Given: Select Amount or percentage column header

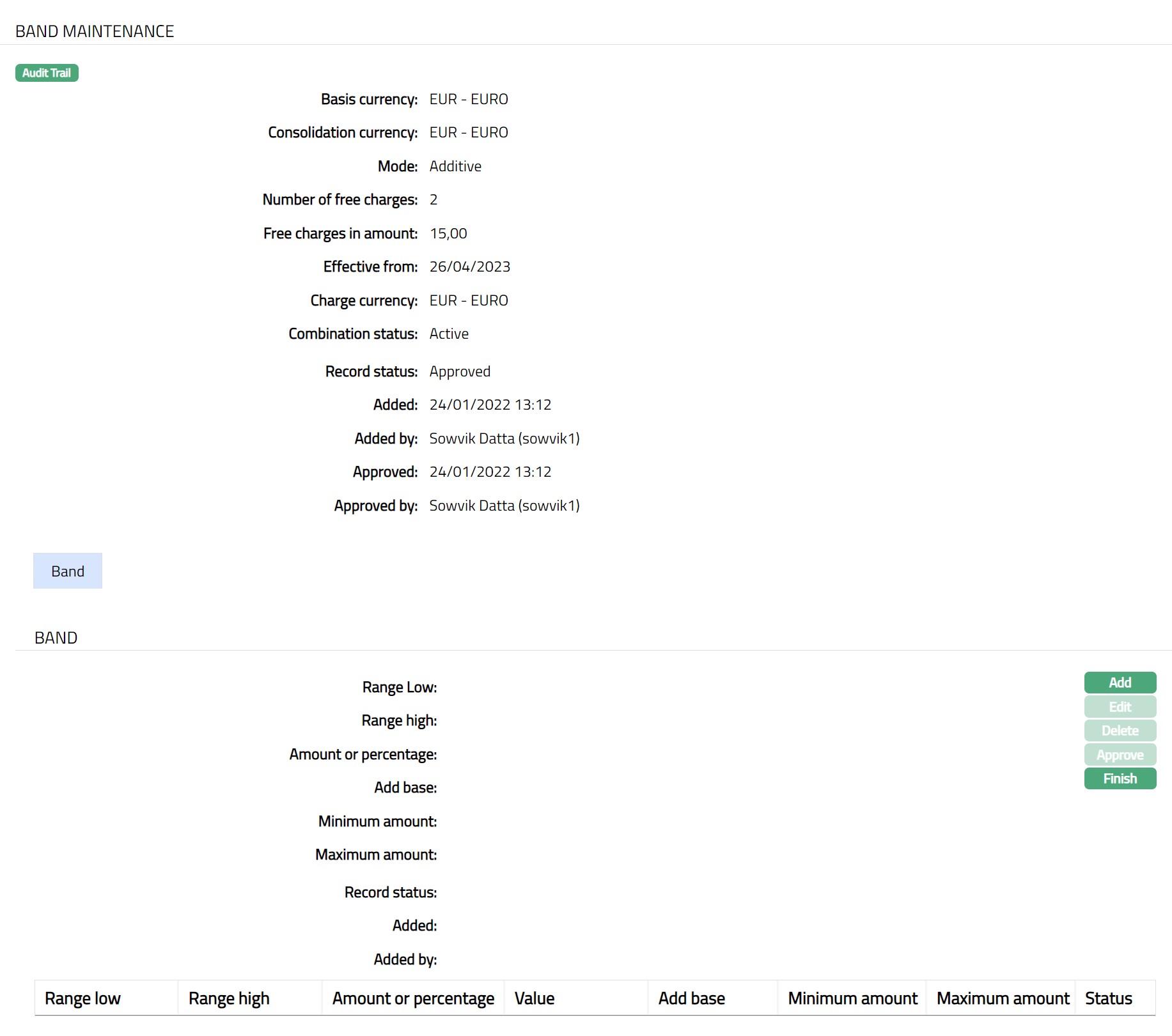Looking at the screenshot, I should pyautogui.click(x=413, y=998).
